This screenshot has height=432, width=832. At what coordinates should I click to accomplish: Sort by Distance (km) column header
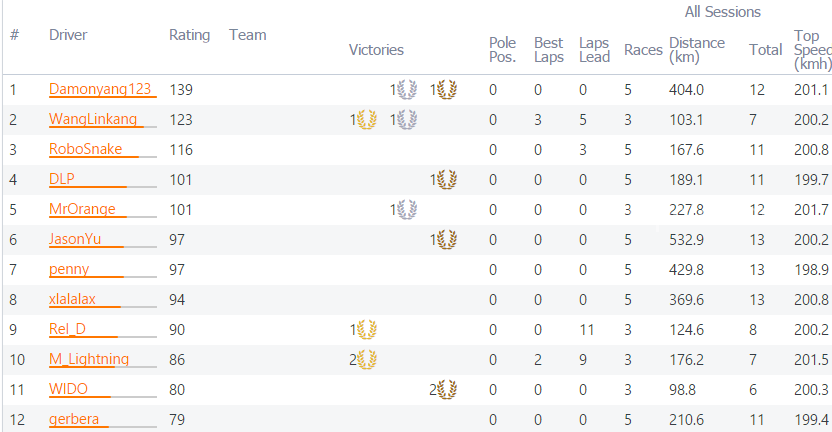pos(697,50)
